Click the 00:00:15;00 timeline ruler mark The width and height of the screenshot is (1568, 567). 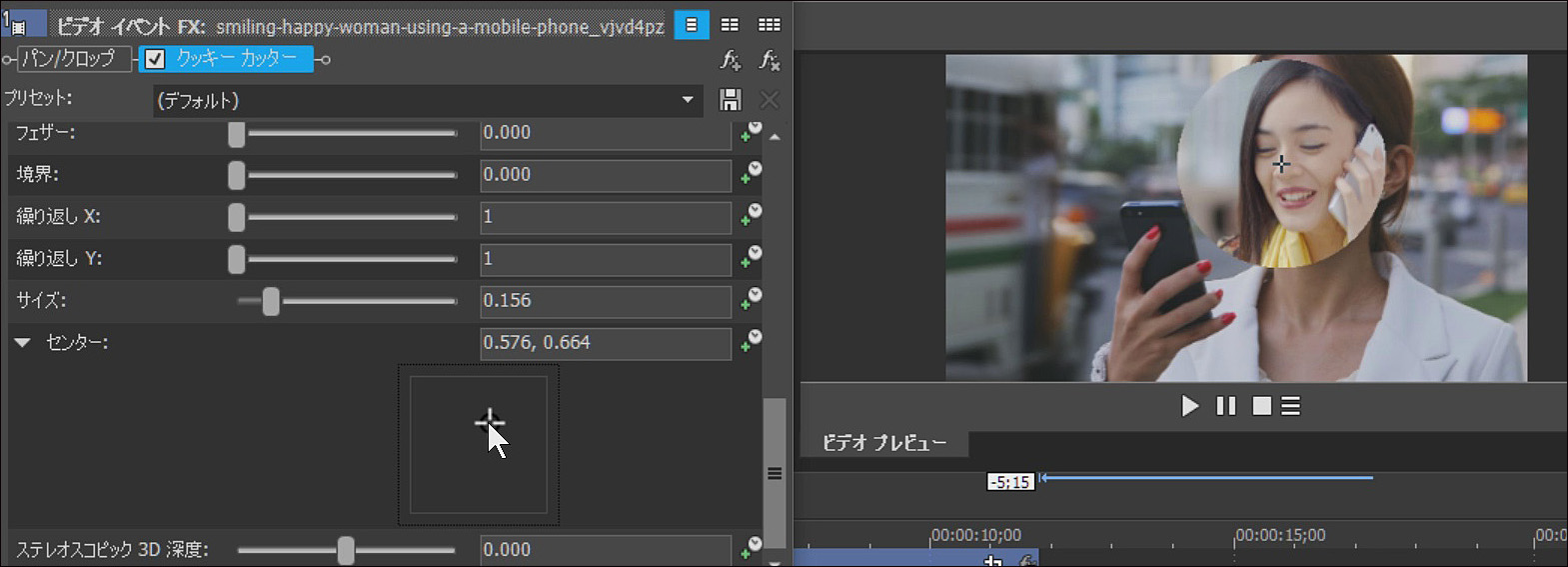[x=1281, y=535]
